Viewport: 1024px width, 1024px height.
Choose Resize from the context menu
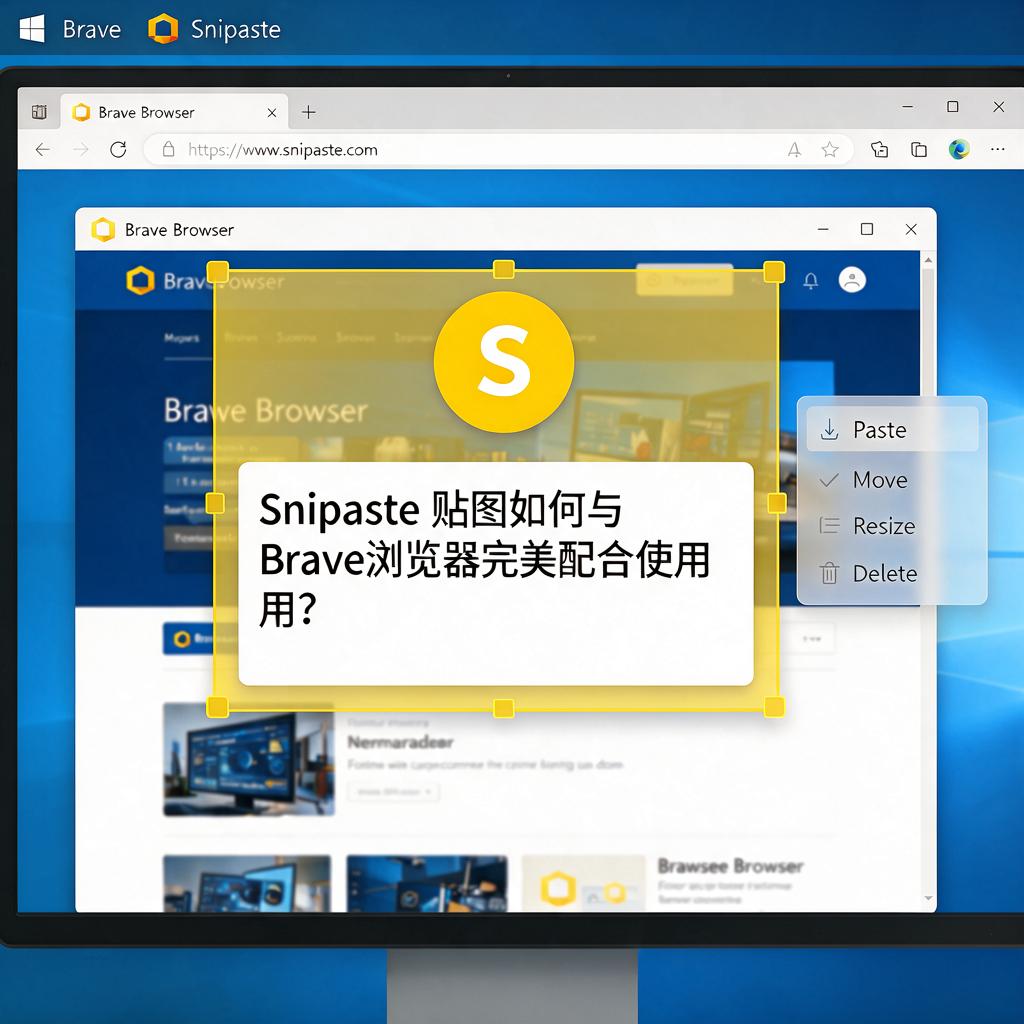tap(892, 526)
